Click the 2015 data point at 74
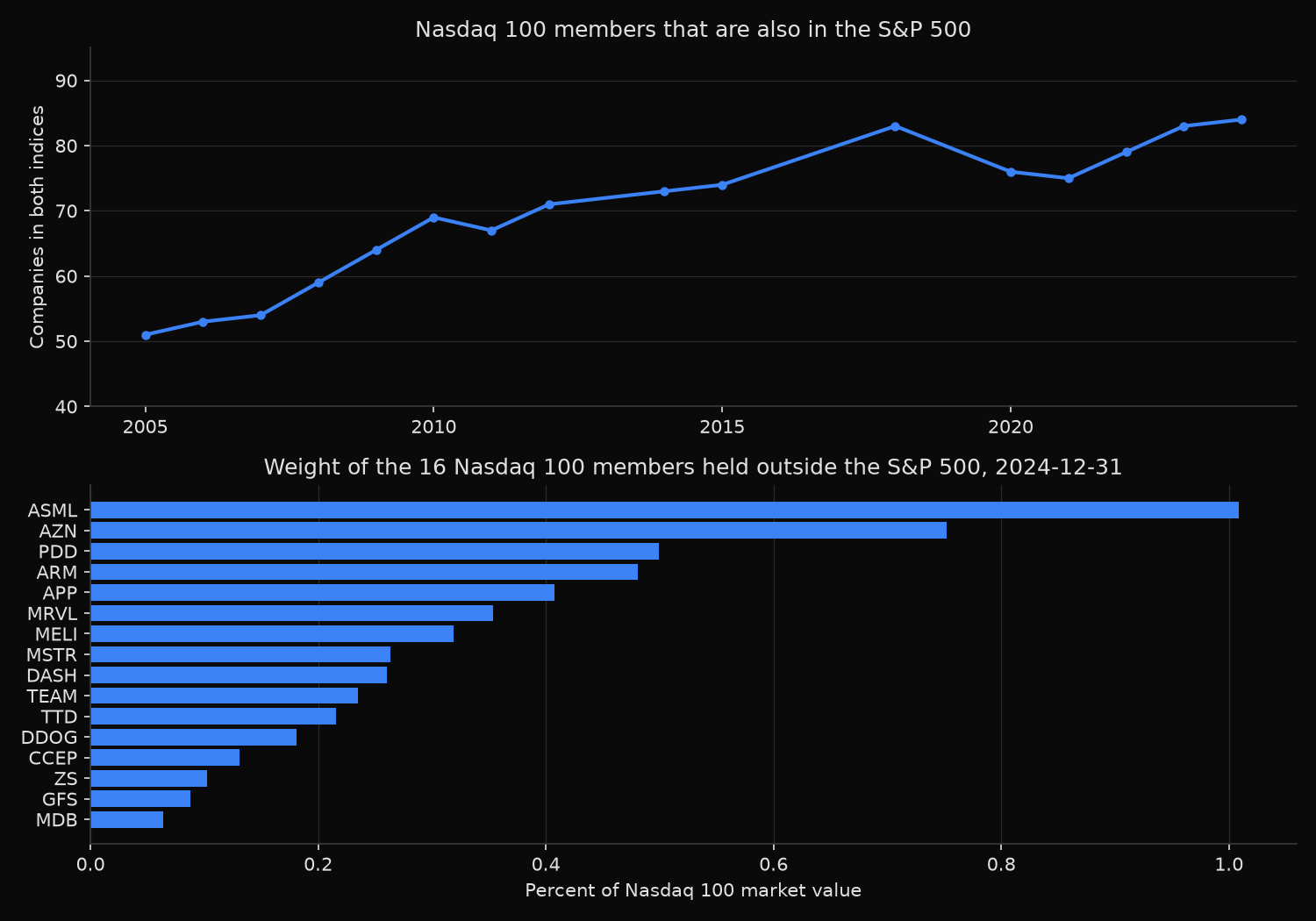The height and width of the screenshot is (921, 1316). (x=722, y=185)
